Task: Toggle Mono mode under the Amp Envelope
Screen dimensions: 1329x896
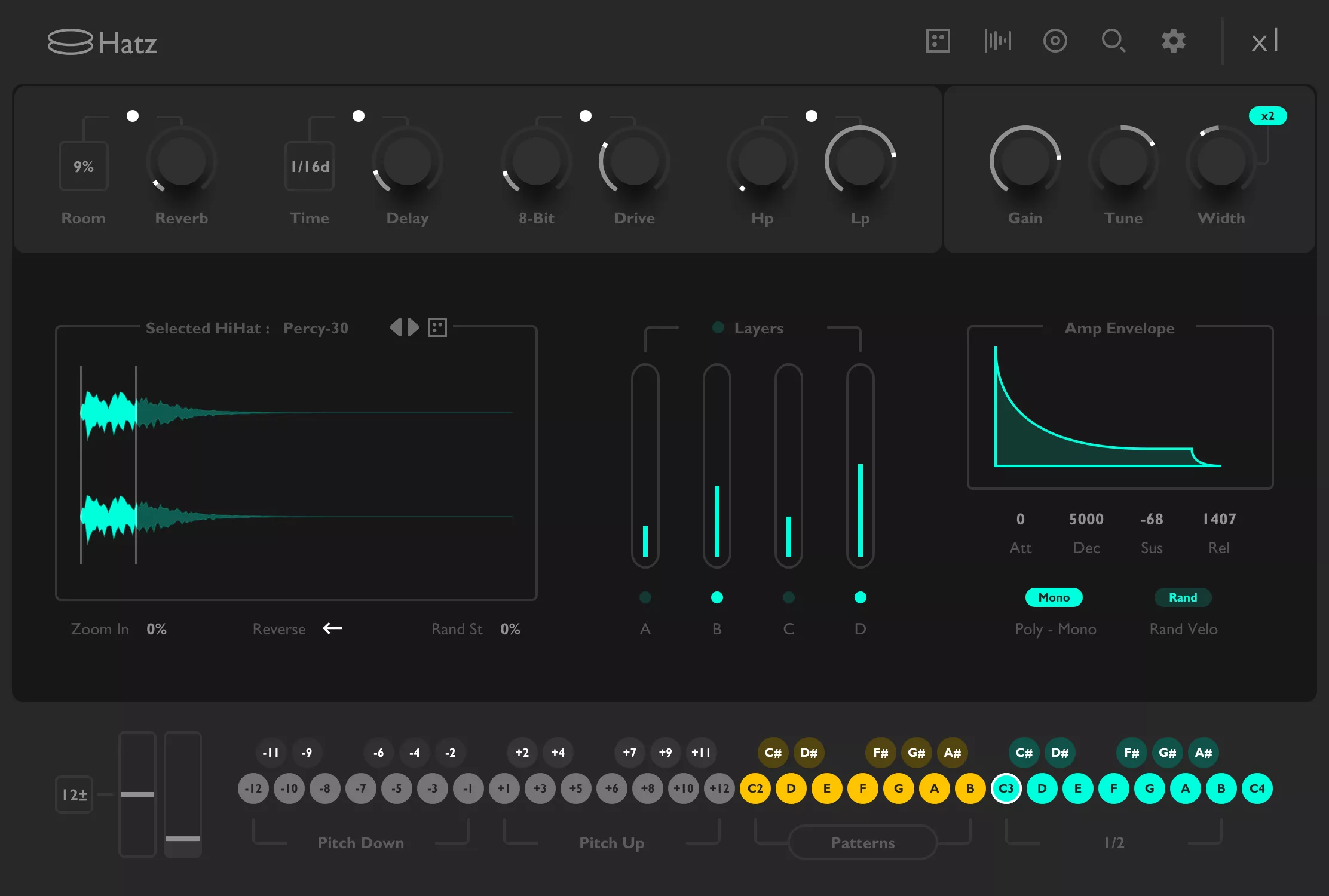Action: 1054,597
